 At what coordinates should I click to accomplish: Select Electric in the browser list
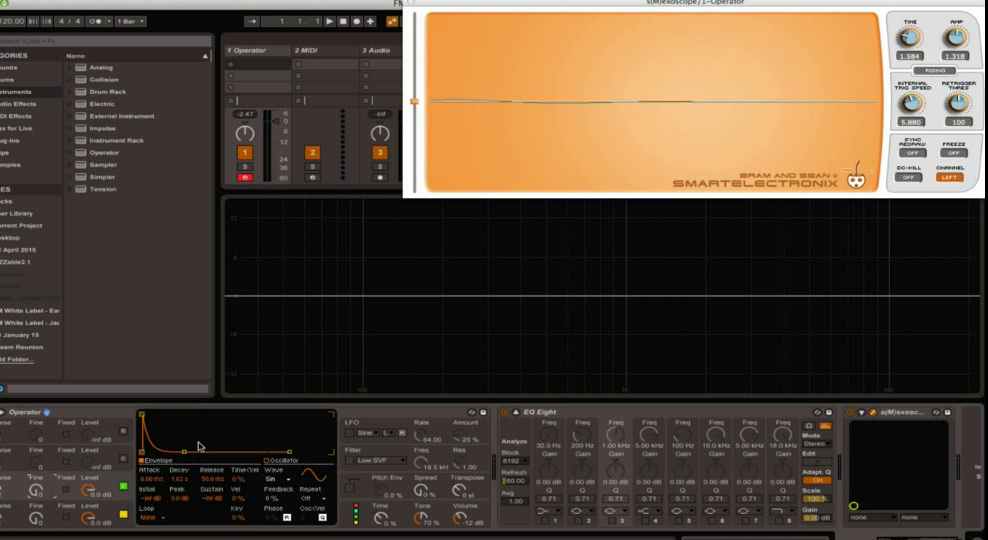(101, 104)
